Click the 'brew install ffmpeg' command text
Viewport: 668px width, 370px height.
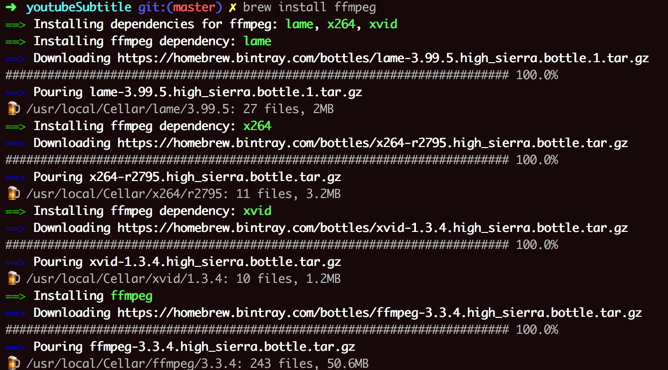coord(309,8)
